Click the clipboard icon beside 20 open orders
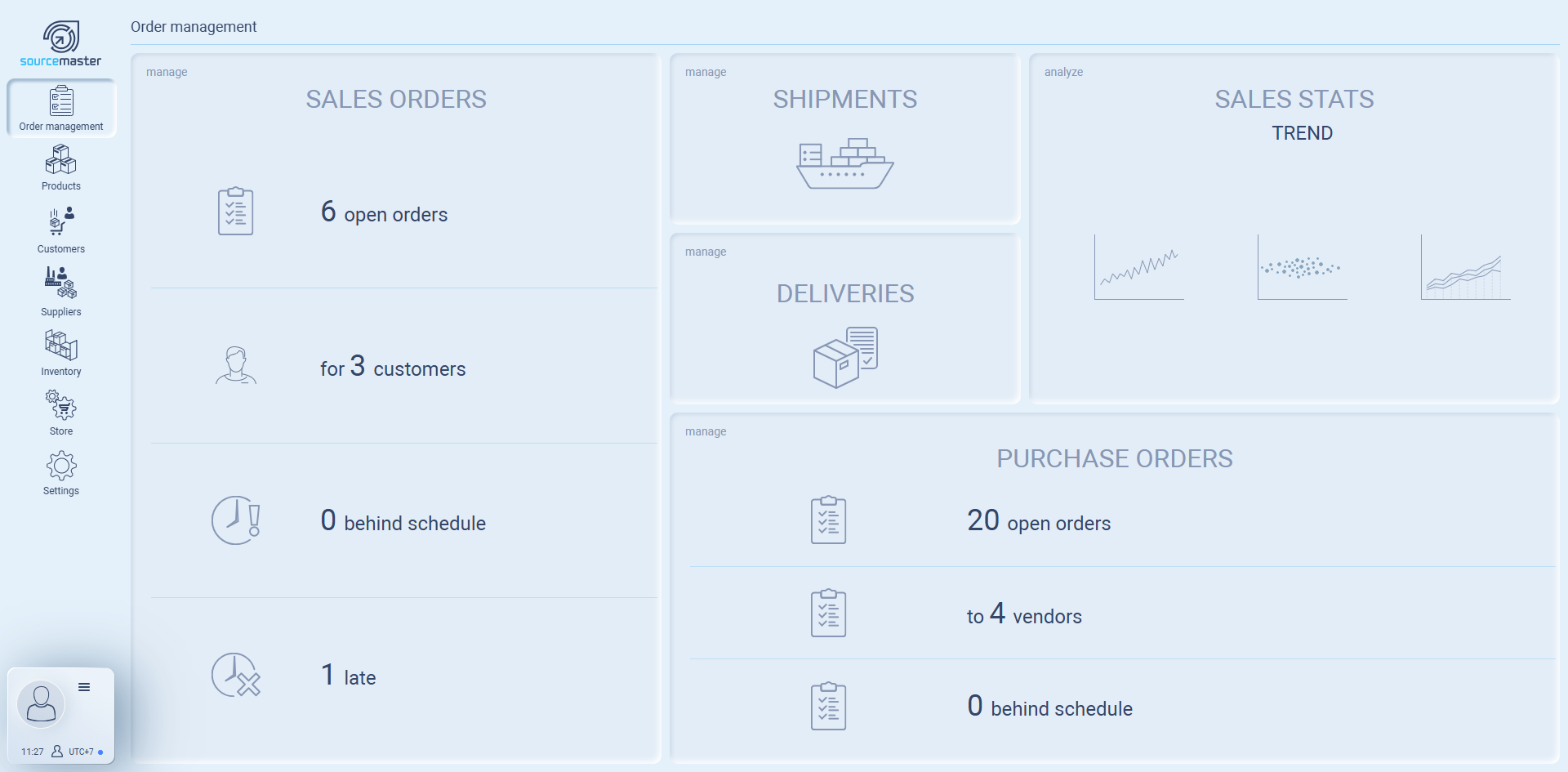This screenshot has width=1568, height=772. click(828, 520)
